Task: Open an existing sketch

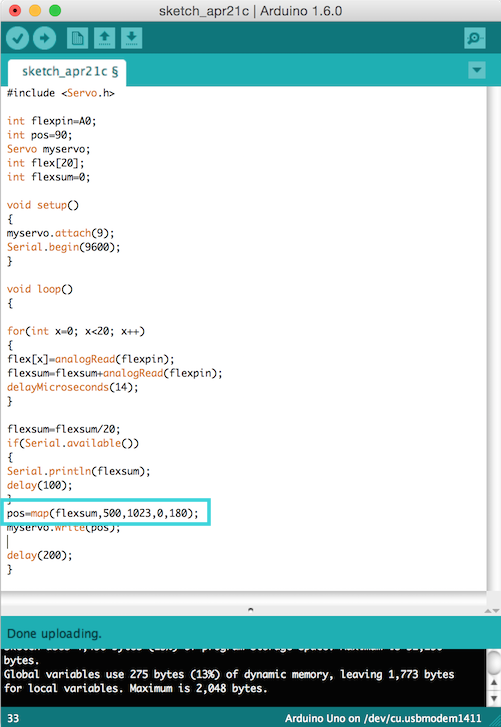Action: click(104, 38)
